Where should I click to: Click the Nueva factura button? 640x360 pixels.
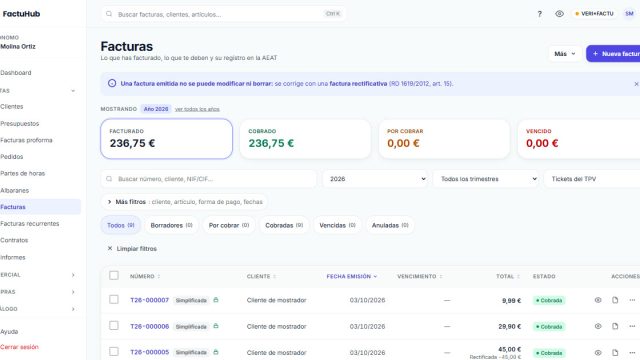[614, 54]
